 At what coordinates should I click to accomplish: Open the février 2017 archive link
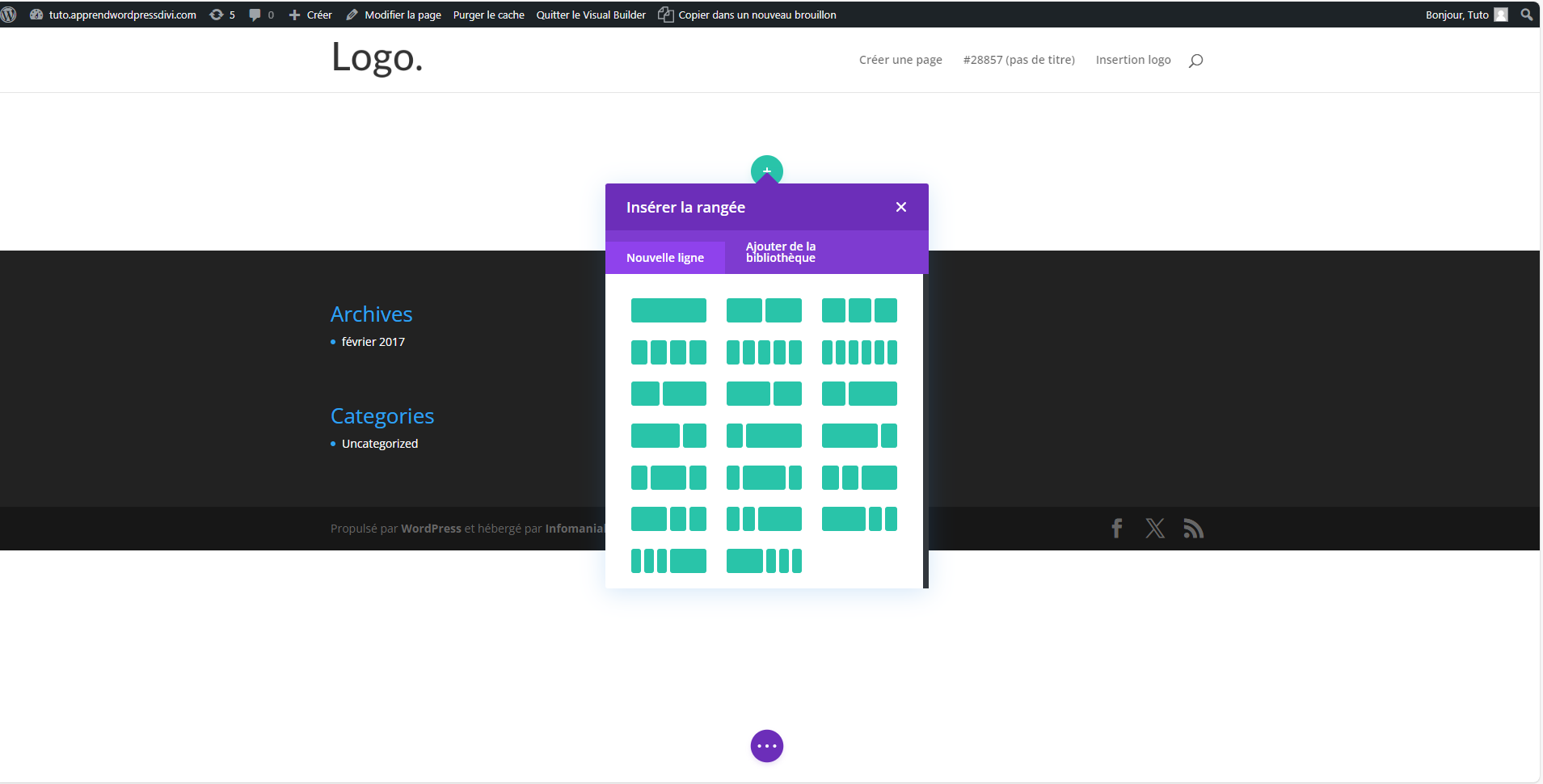[x=373, y=342]
